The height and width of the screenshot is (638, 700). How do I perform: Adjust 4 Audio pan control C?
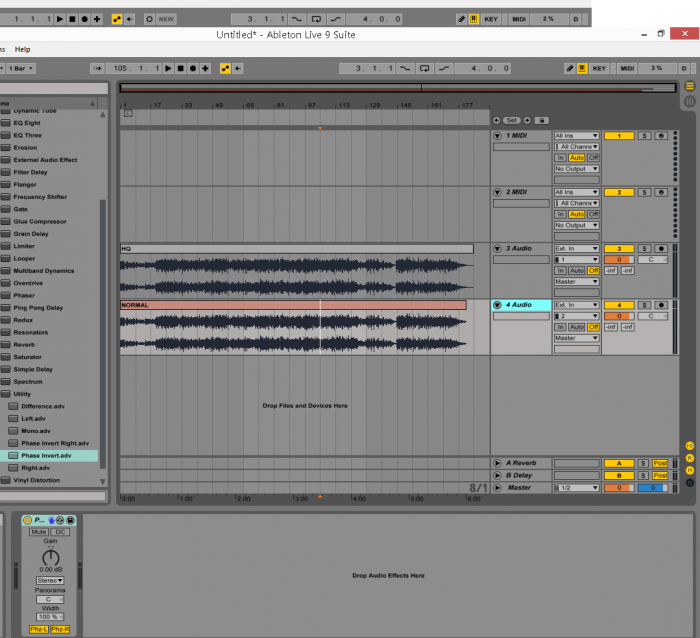pyautogui.click(x=652, y=316)
